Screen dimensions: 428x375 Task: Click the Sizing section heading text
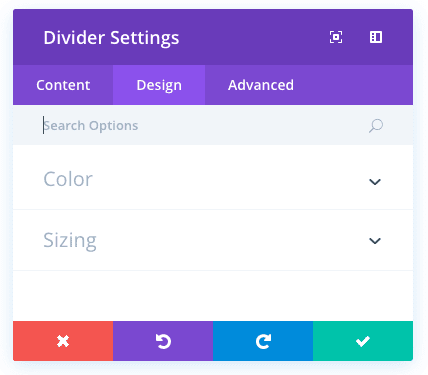pyautogui.click(x=70, y=240)
